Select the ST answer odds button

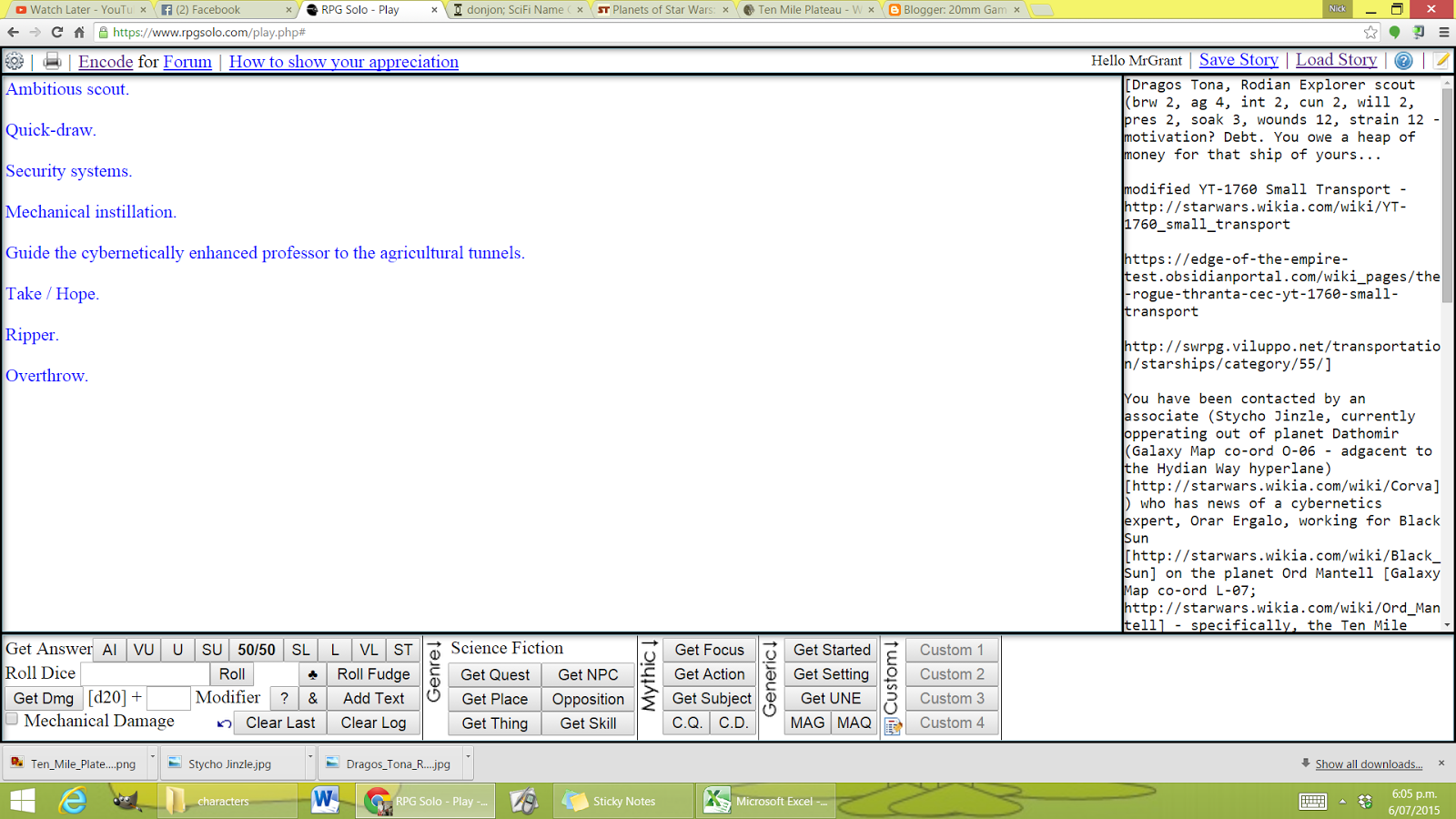point(403,650)
